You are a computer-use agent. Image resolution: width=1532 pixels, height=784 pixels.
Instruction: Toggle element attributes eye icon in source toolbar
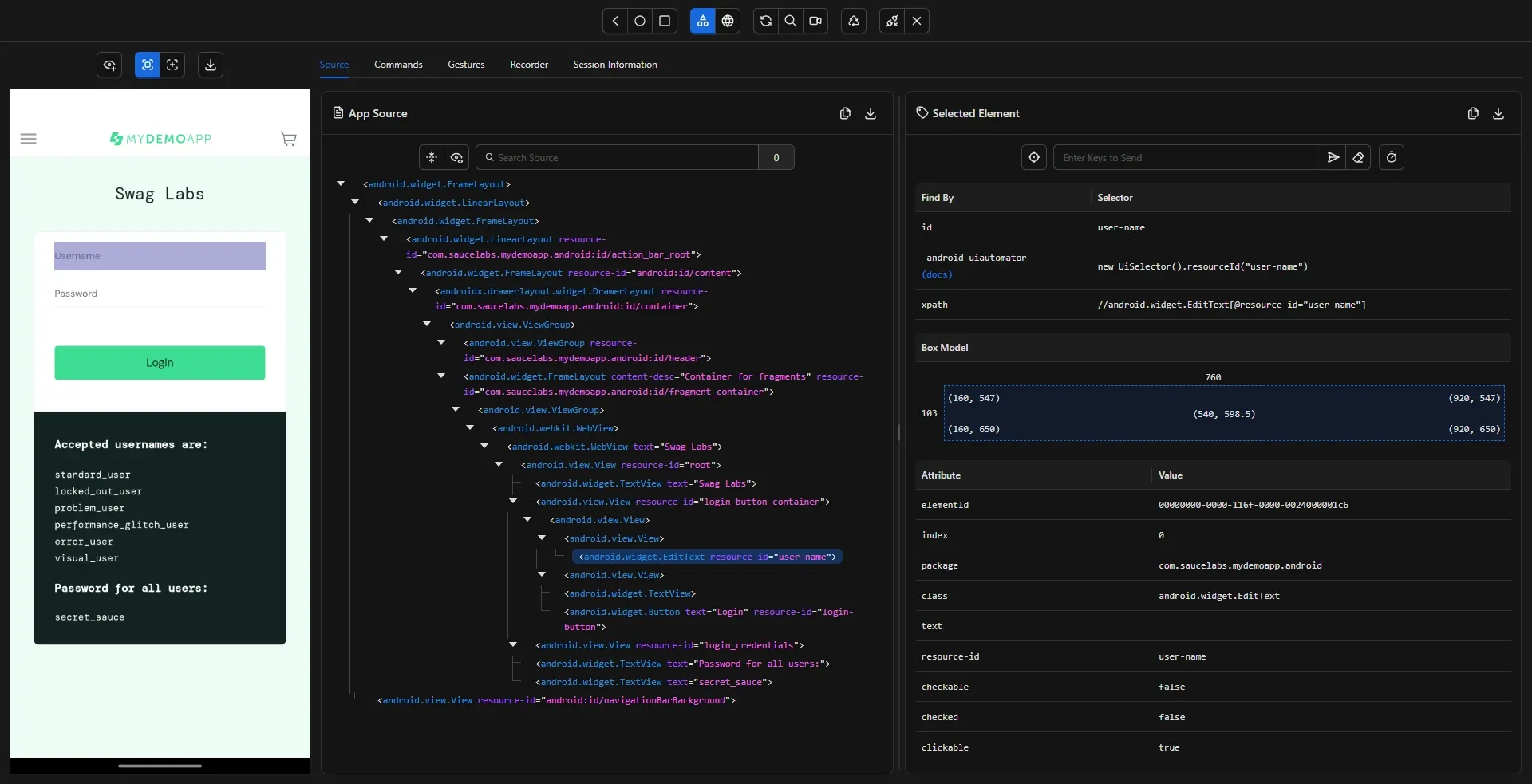click(x=456, y=157)
